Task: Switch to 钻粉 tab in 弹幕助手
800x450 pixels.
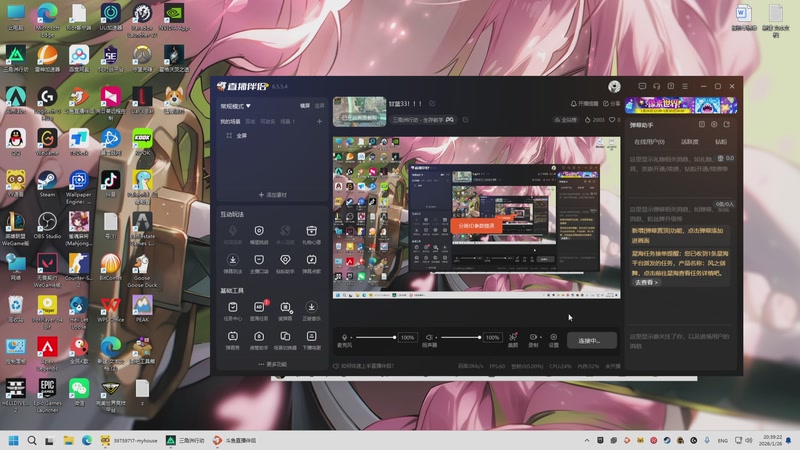Action: [721, 142]
